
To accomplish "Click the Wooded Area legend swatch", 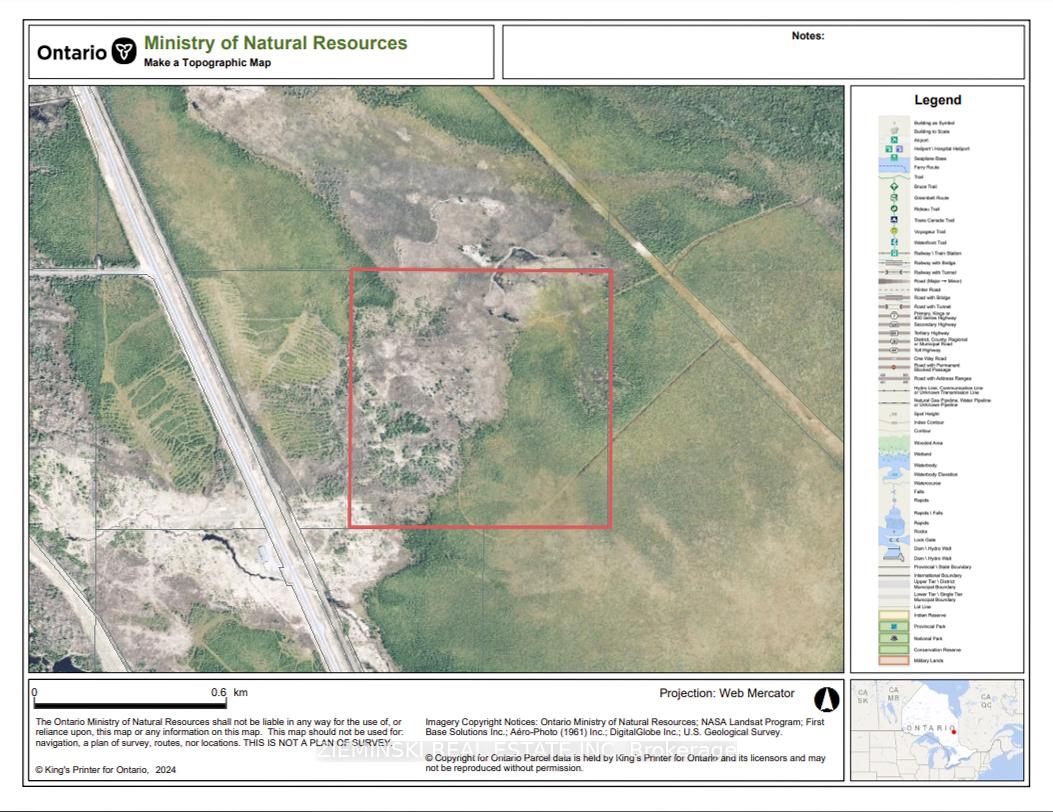I will 894,443.
